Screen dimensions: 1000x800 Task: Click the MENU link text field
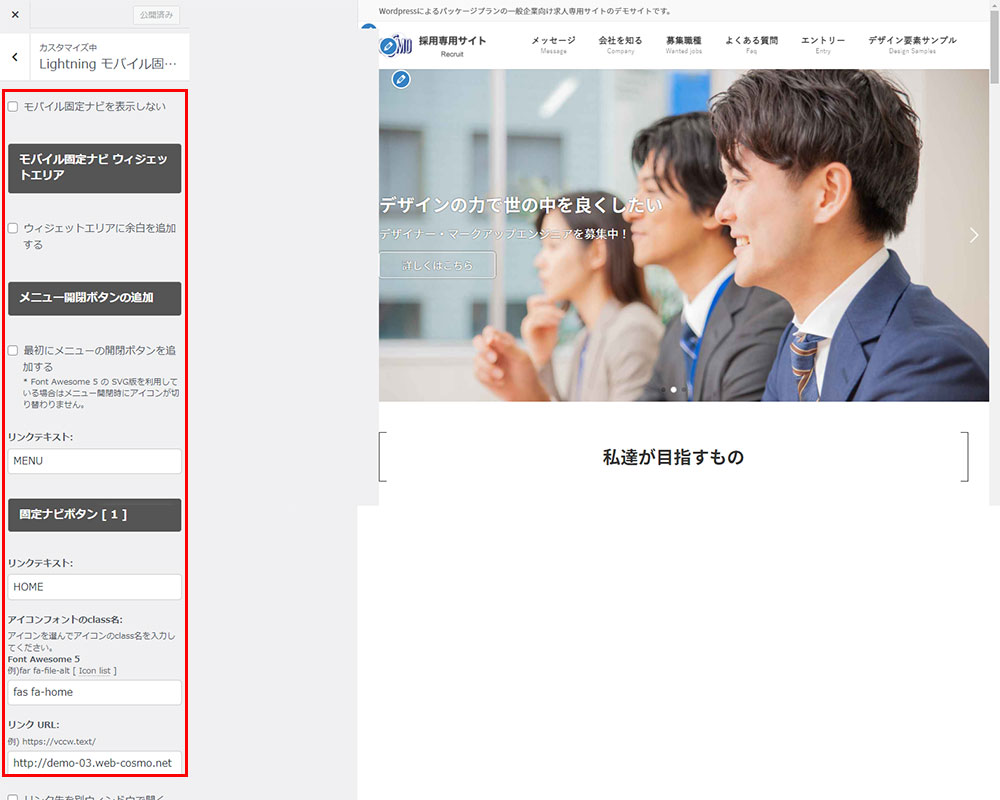95,461
